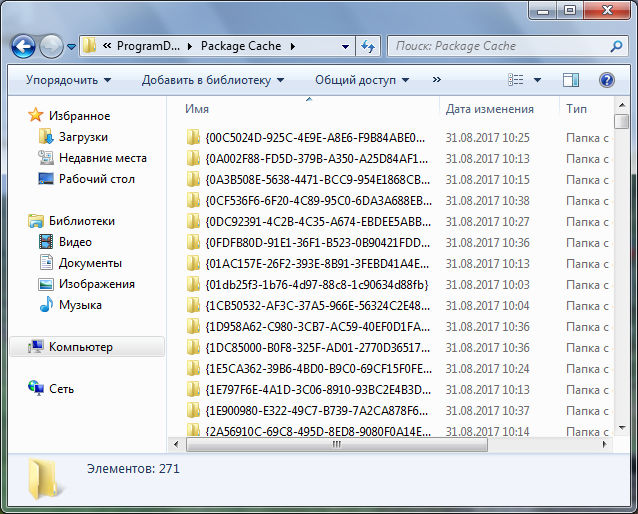Toggle the preview pane icon

(571, 80)
